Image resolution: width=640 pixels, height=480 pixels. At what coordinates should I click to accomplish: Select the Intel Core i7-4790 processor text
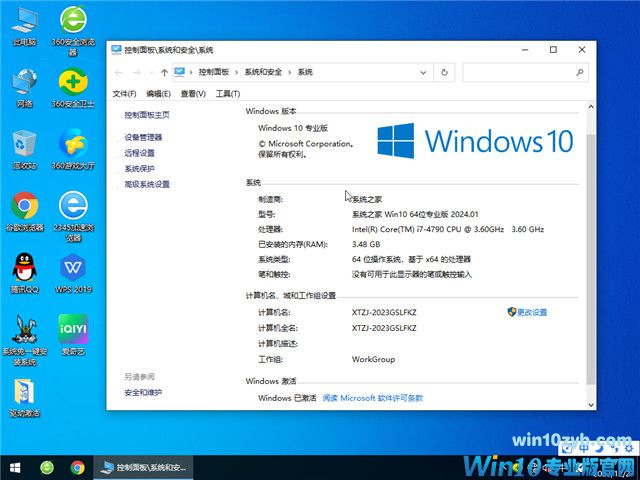448,229
